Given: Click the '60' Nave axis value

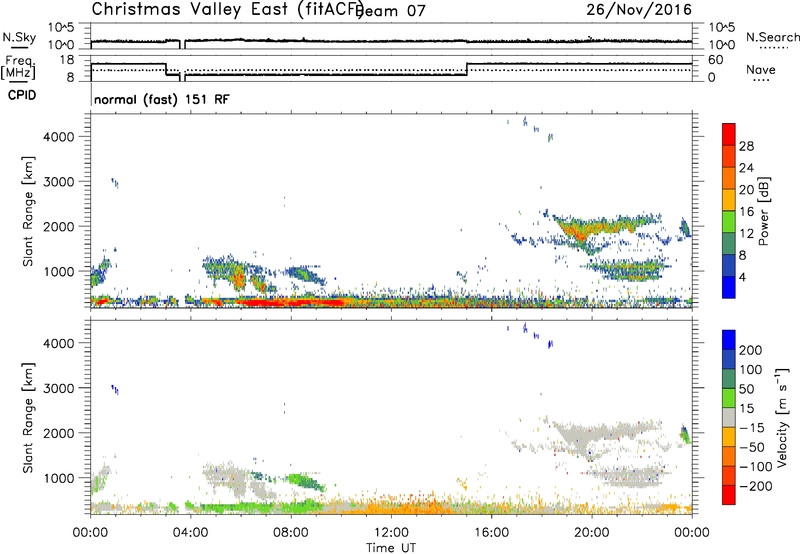Looking at the screenshot, I should click(x=715, y=60).
